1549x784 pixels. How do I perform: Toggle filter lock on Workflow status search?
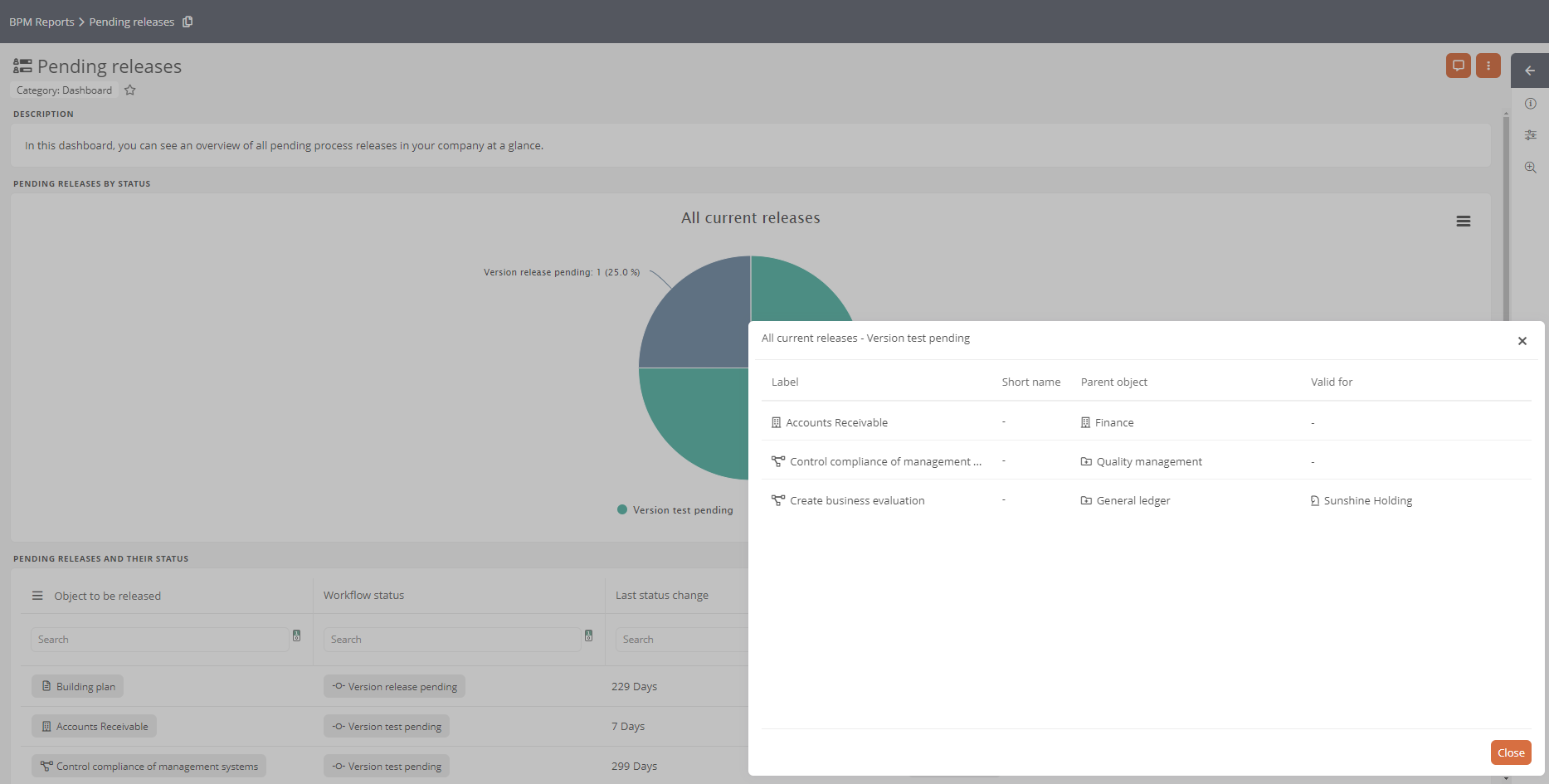click(x=588, y=636)
